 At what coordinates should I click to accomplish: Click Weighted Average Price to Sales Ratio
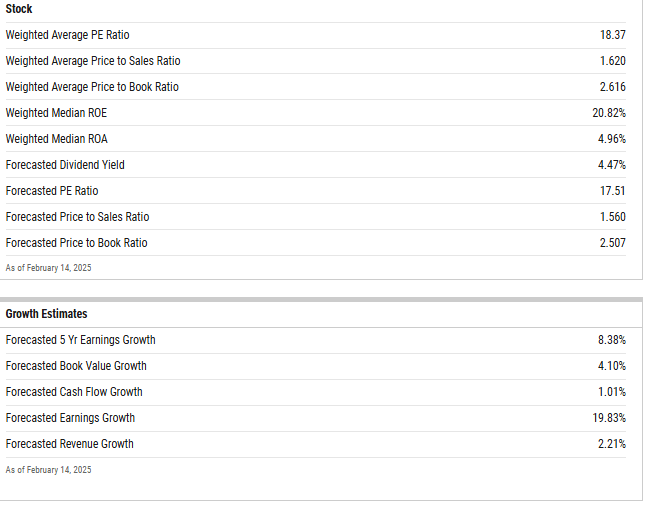[x=93, y=61]
